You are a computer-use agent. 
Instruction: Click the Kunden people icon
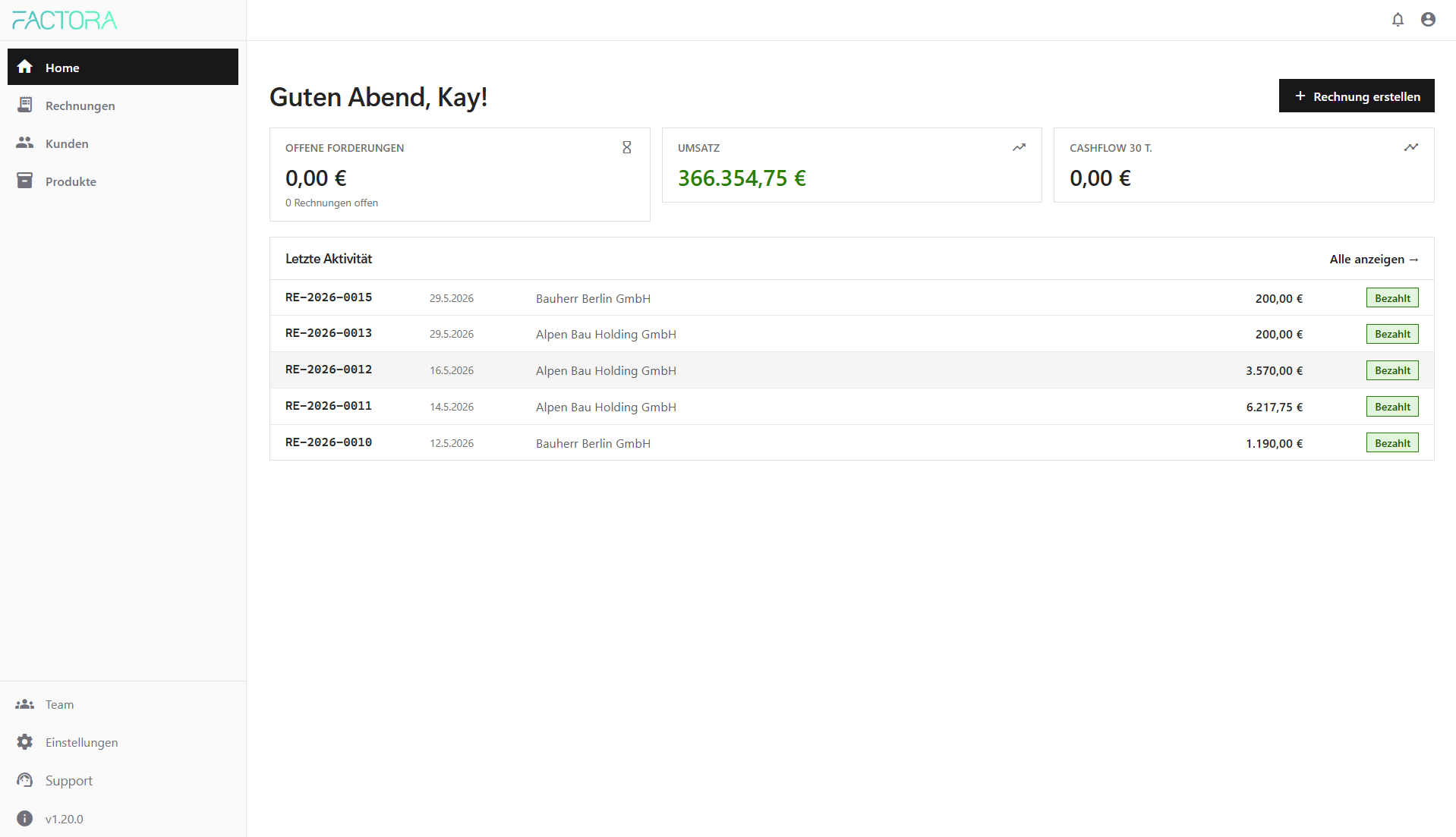pyautogui.click(x=25, y=143)
